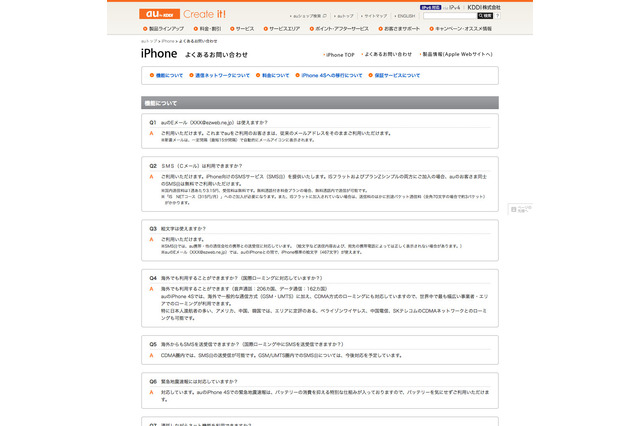Click the iPhone page heading
Screen dimensions: 640x426
click(x=159, y=53)
